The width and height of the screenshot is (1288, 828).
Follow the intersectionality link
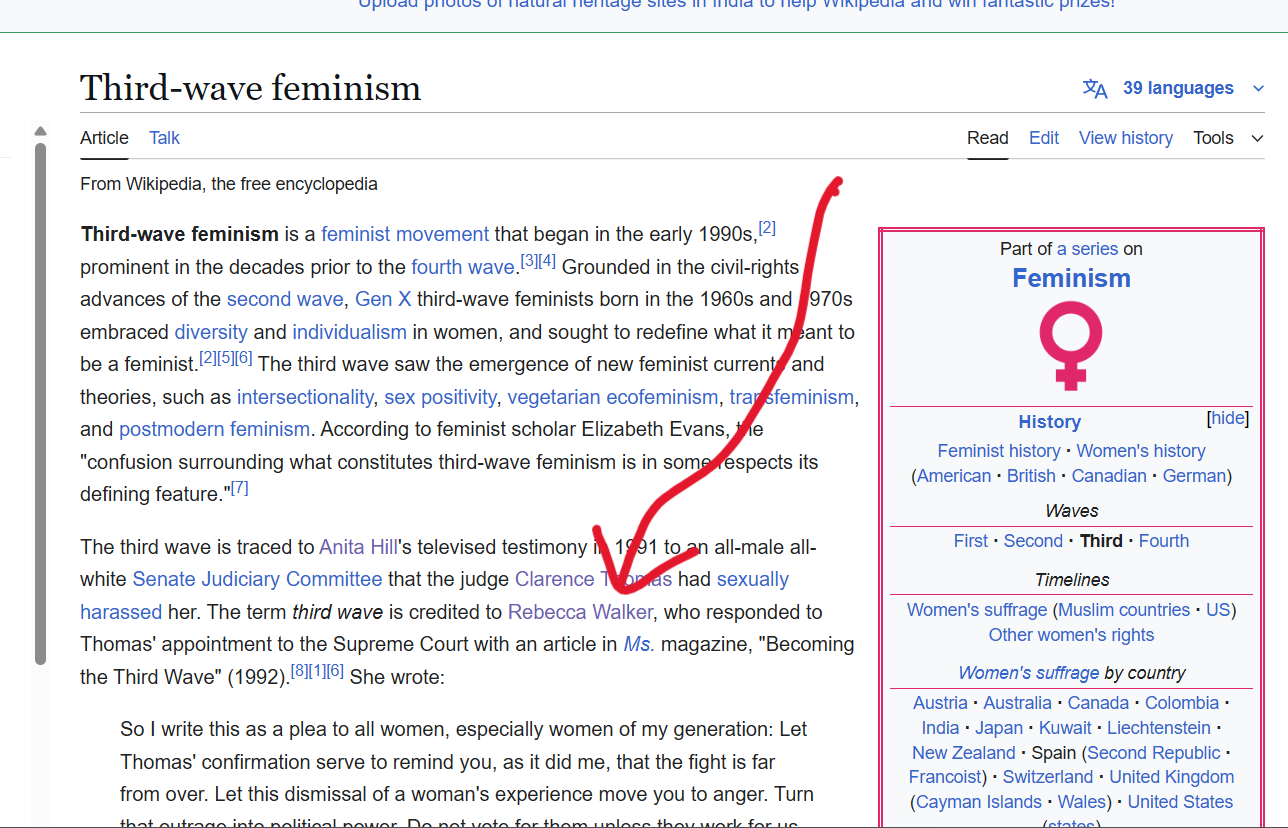(305, 397)
